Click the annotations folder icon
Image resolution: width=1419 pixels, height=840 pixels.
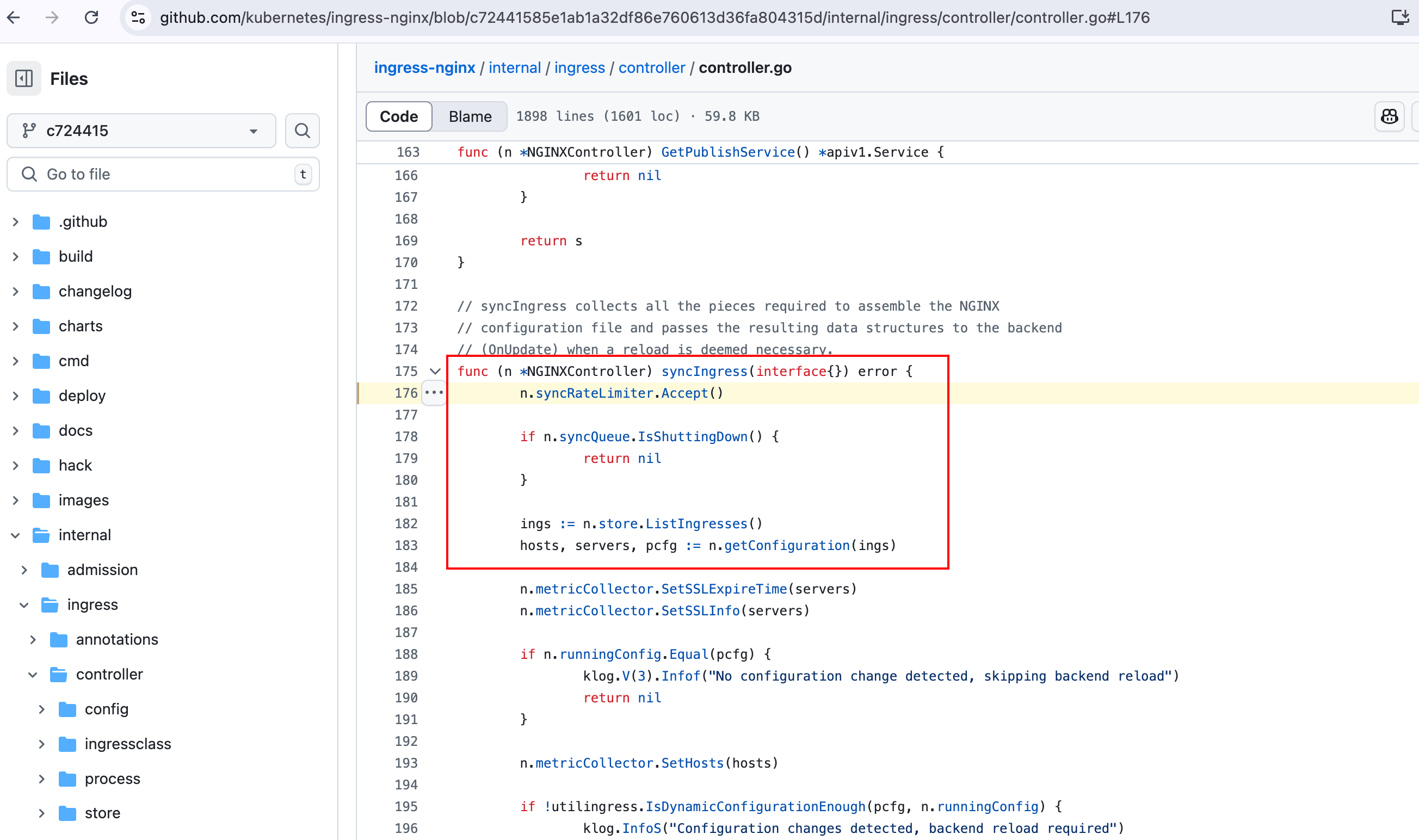59,640
